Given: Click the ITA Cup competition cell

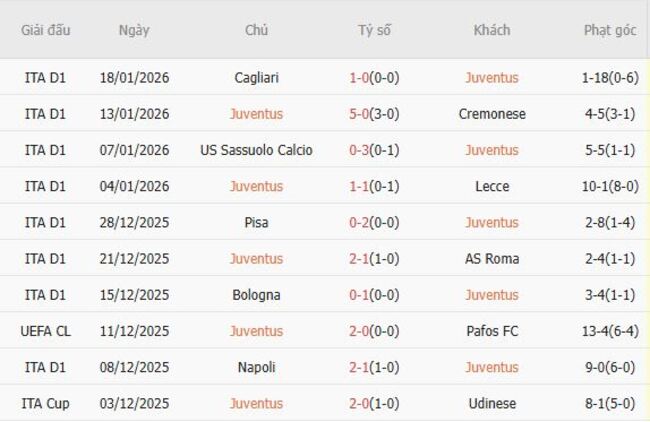Looking at the screenshot, I should tap(45, 403).
